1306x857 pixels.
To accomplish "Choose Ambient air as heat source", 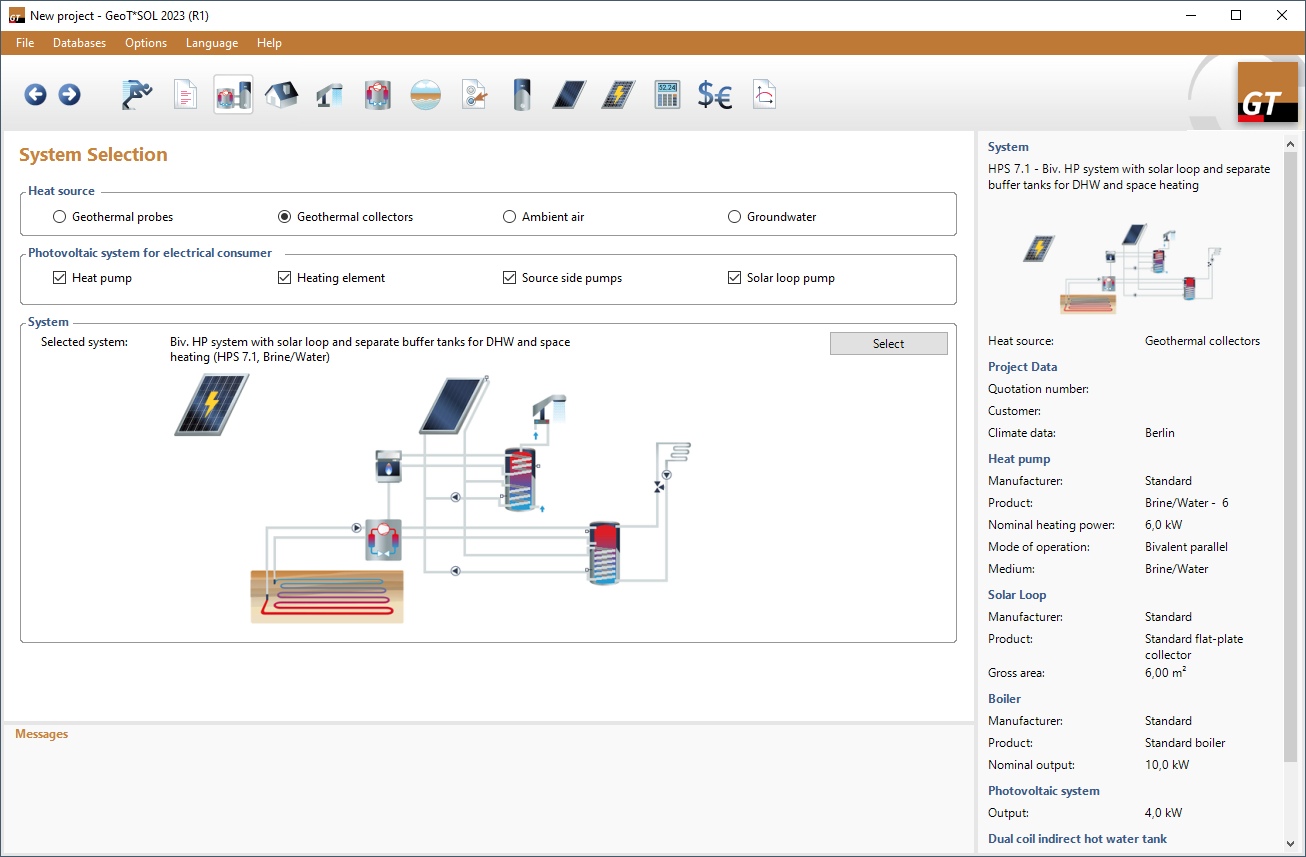I will [509, 216].
